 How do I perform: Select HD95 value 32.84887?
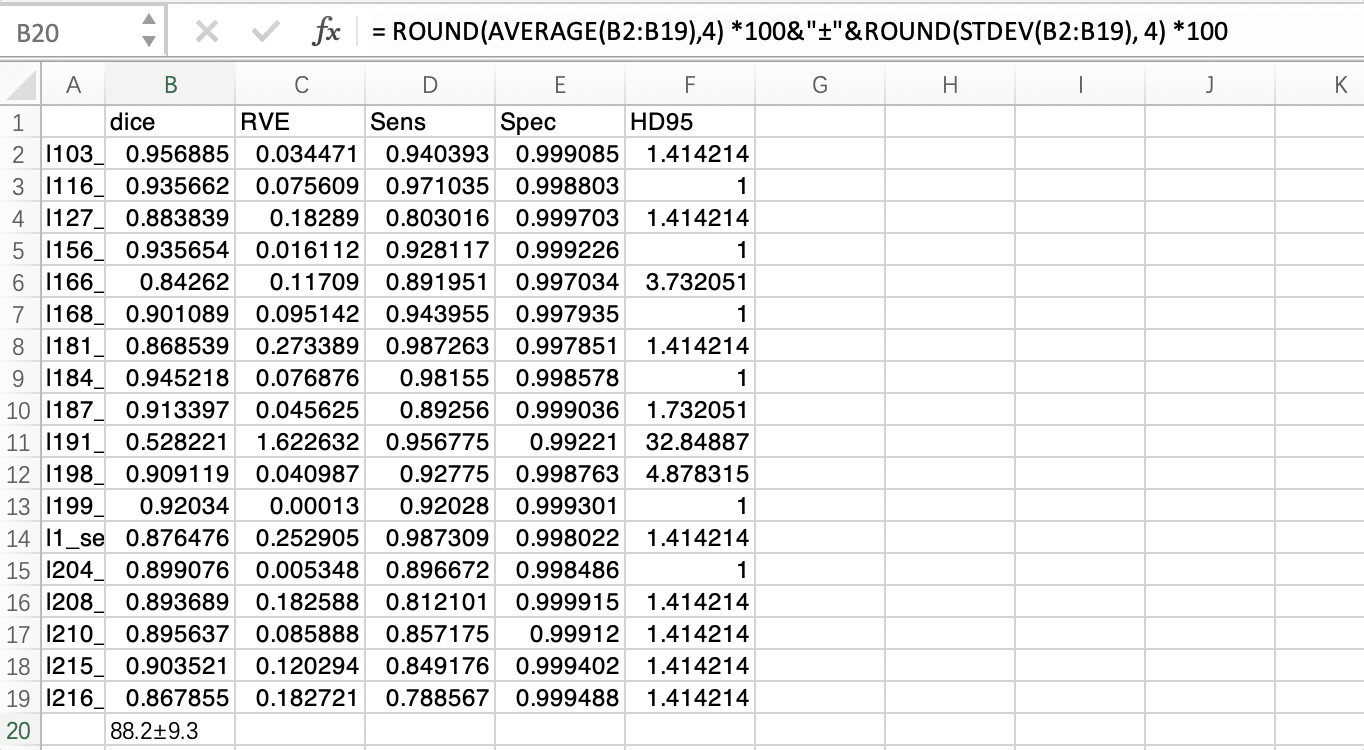690,442
